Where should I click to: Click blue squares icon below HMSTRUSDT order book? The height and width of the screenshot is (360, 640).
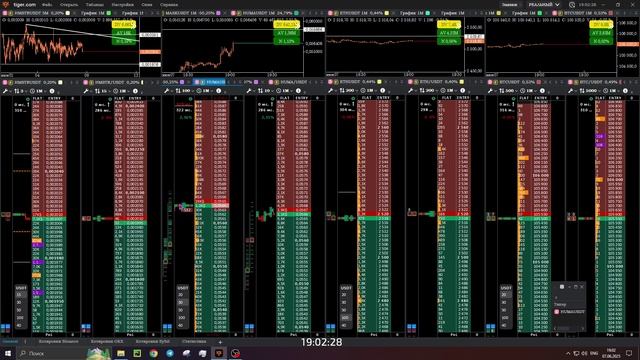[x=5, y=327]
